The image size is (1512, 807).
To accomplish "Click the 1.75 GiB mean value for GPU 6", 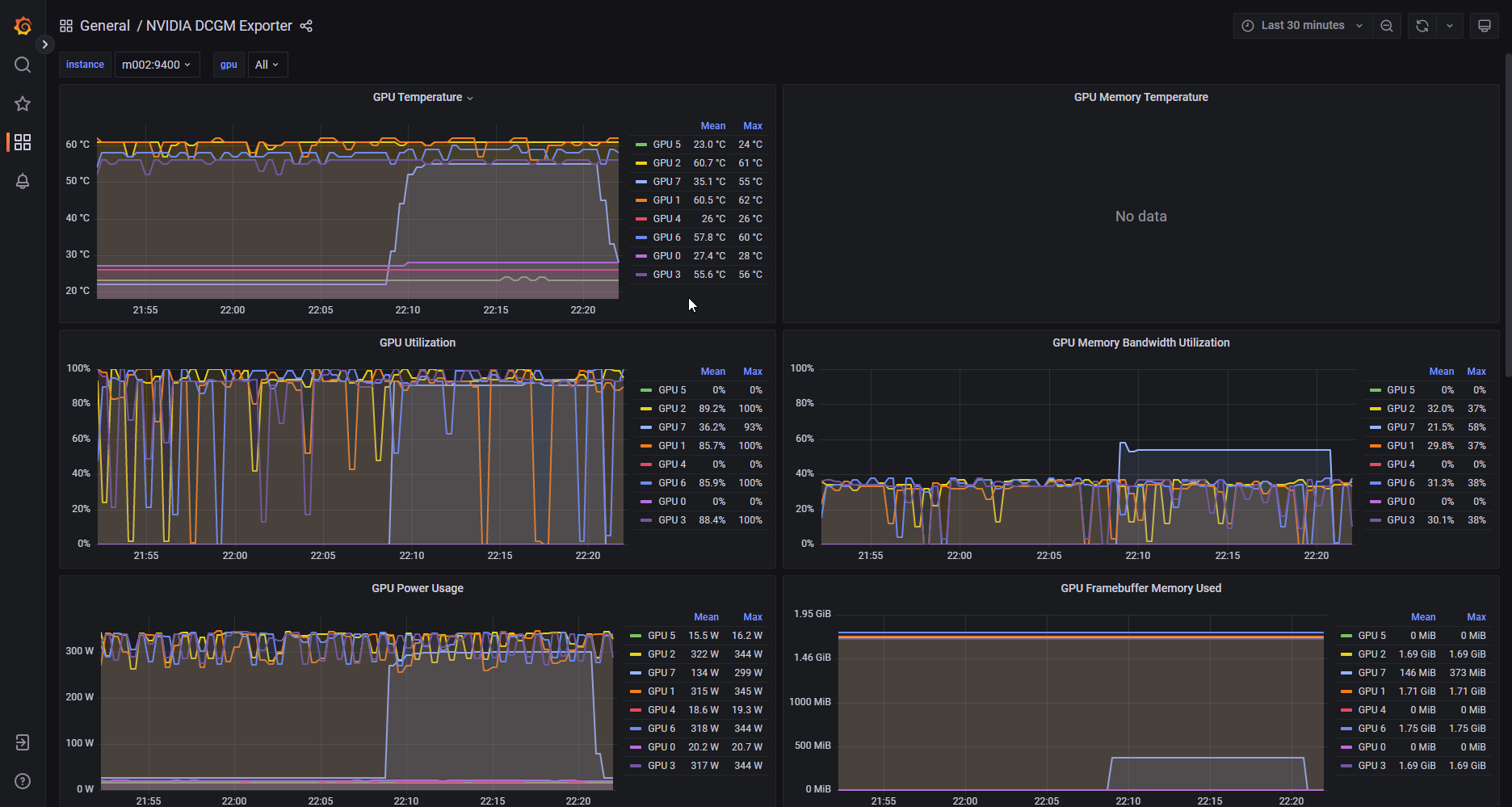I will click(1417, 729).
